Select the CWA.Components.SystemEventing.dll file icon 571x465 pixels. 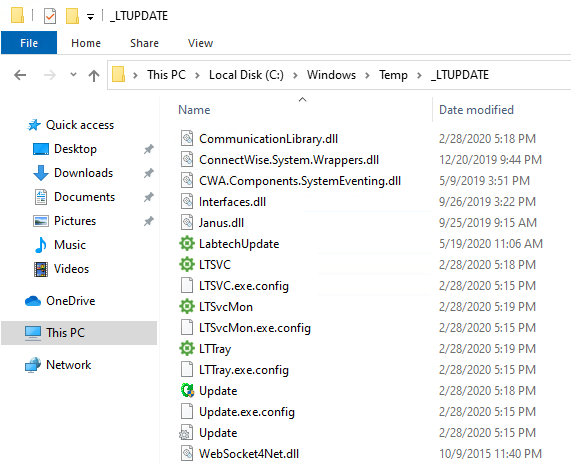tap(187, 181)
